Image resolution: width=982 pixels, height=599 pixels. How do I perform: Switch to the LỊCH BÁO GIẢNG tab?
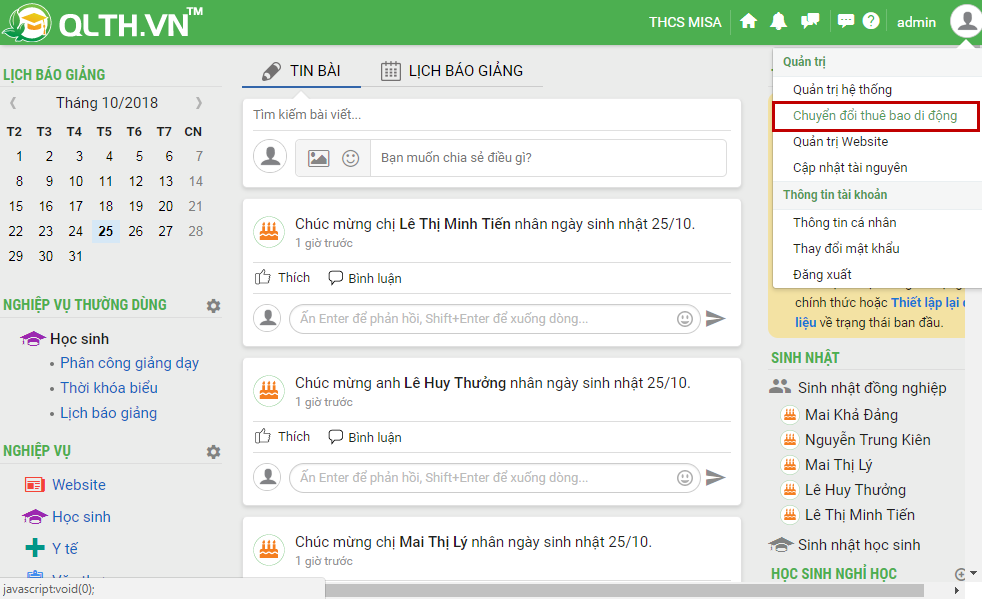pyautogui.click(x=452, y=71)
